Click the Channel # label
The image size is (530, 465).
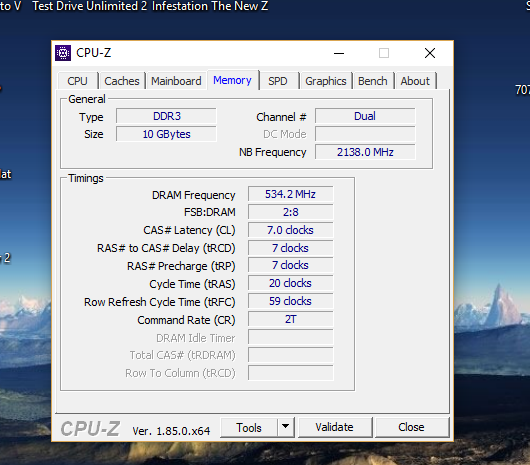click(x=281, y=117)
